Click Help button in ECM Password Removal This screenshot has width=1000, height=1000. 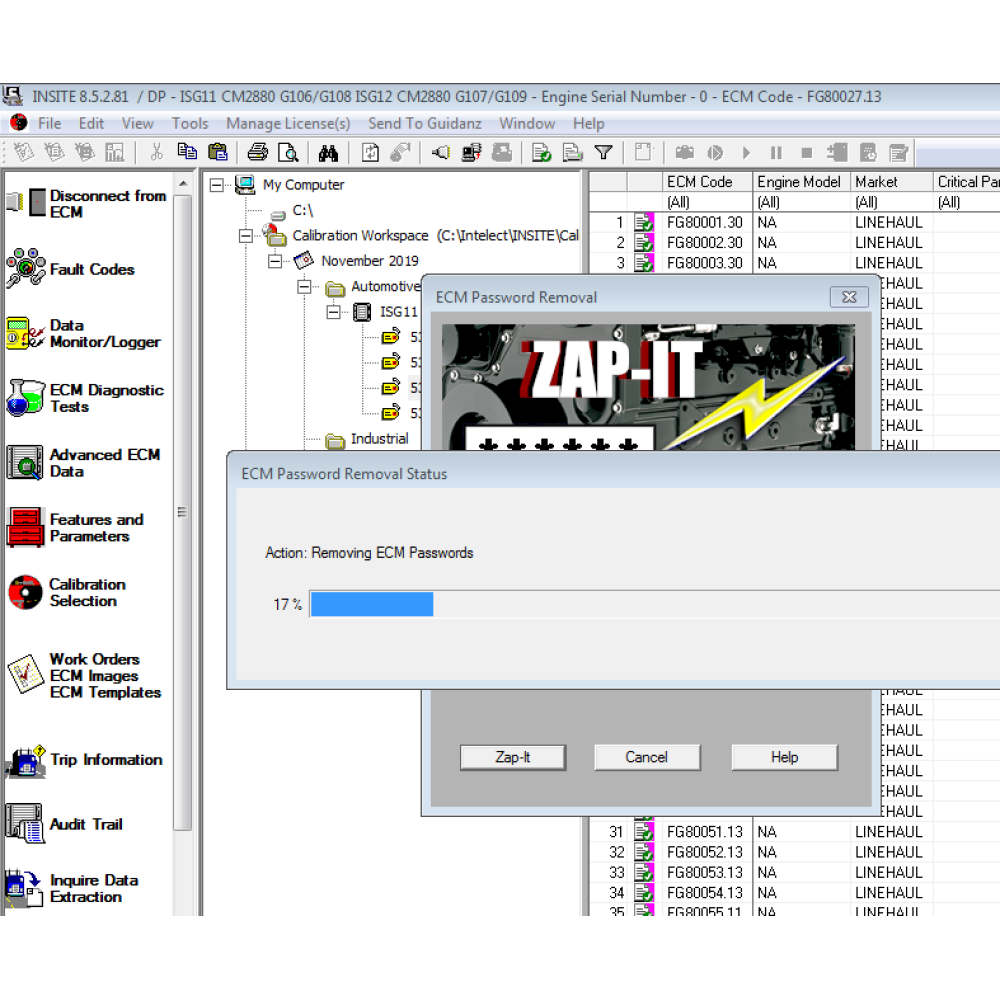784,757
